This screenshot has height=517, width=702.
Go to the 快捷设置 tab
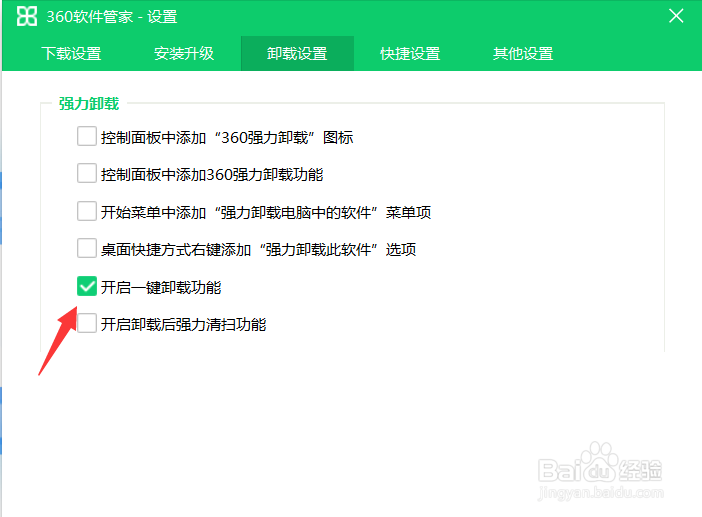410,54
